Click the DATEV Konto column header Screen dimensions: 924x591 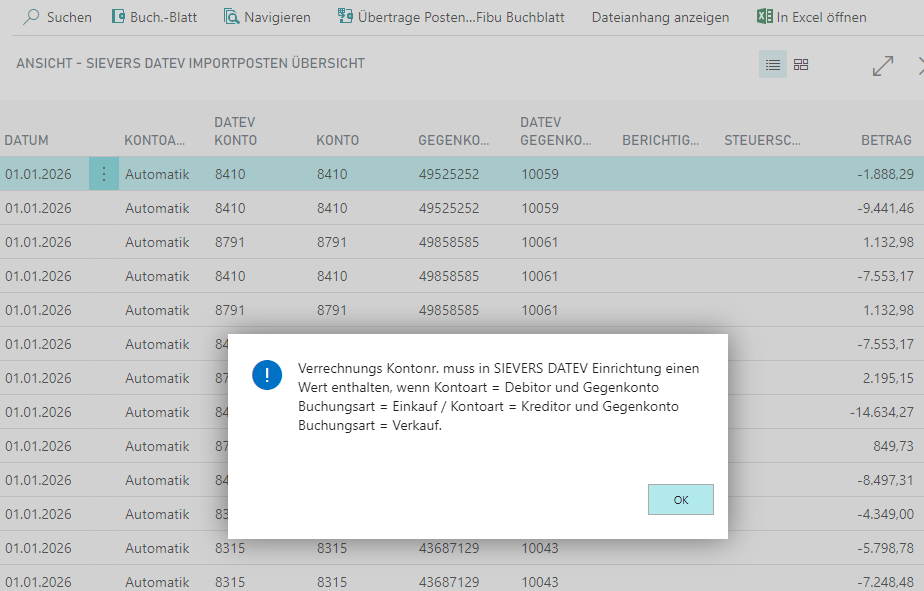[236, 131]
